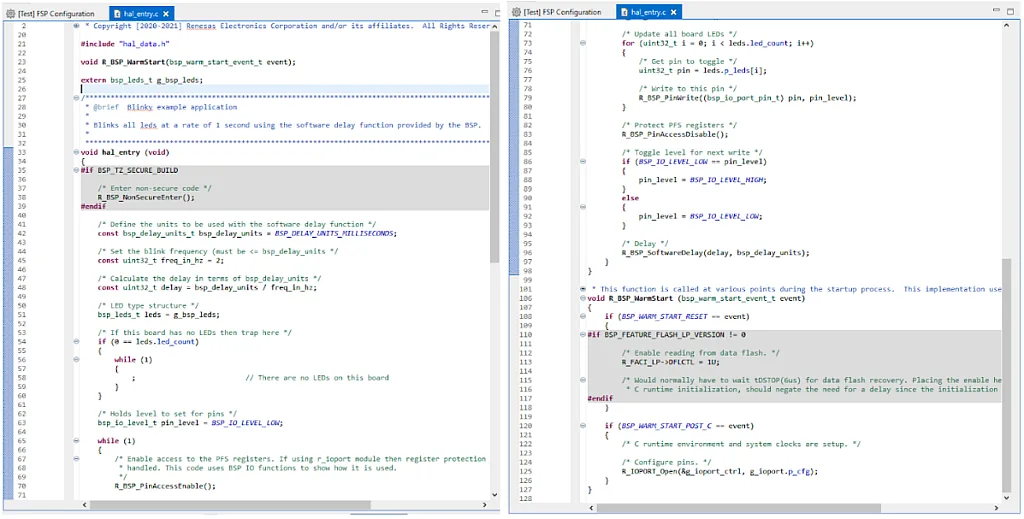1024x519 pixels.
Task: Click the pin_level = BSP_IO_LEVEL_LOW line 63
Action: (x=191, y=422)
